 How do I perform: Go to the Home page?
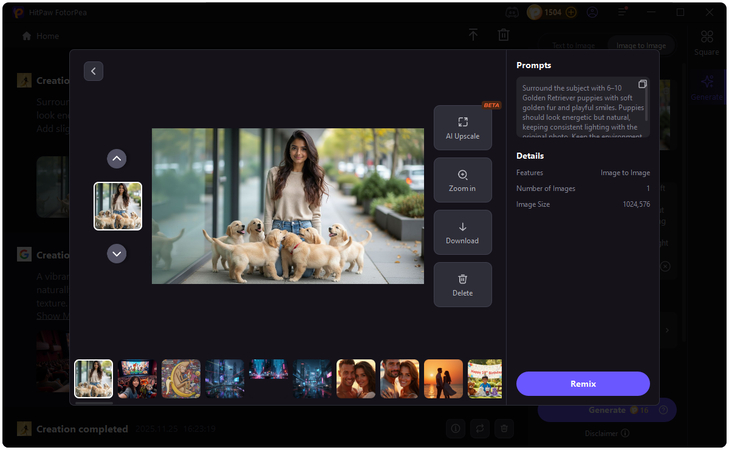click(41, 36)
